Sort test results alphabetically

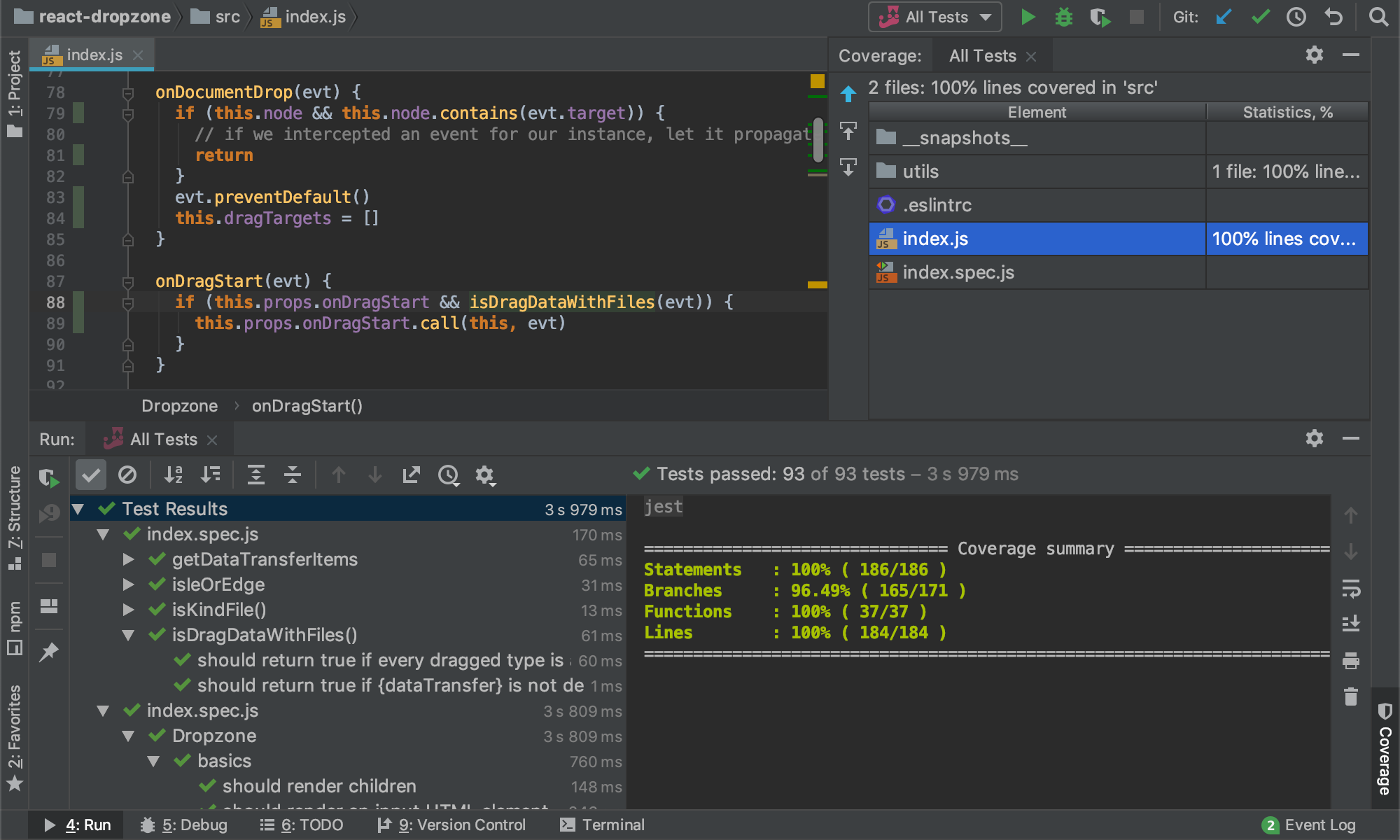(x=173, y=475)
